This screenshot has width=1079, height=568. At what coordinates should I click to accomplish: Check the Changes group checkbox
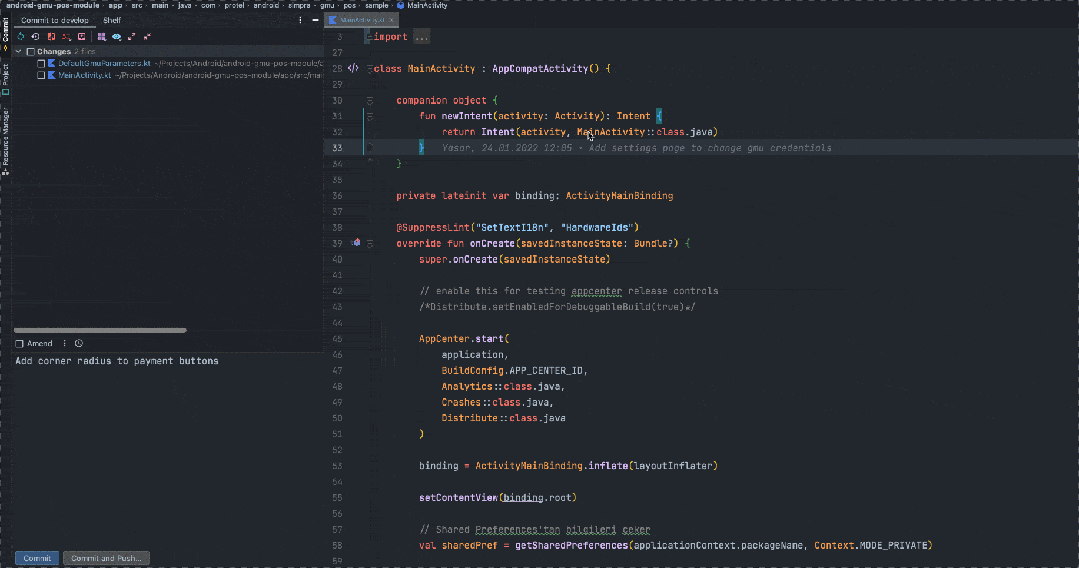[31, 52]
